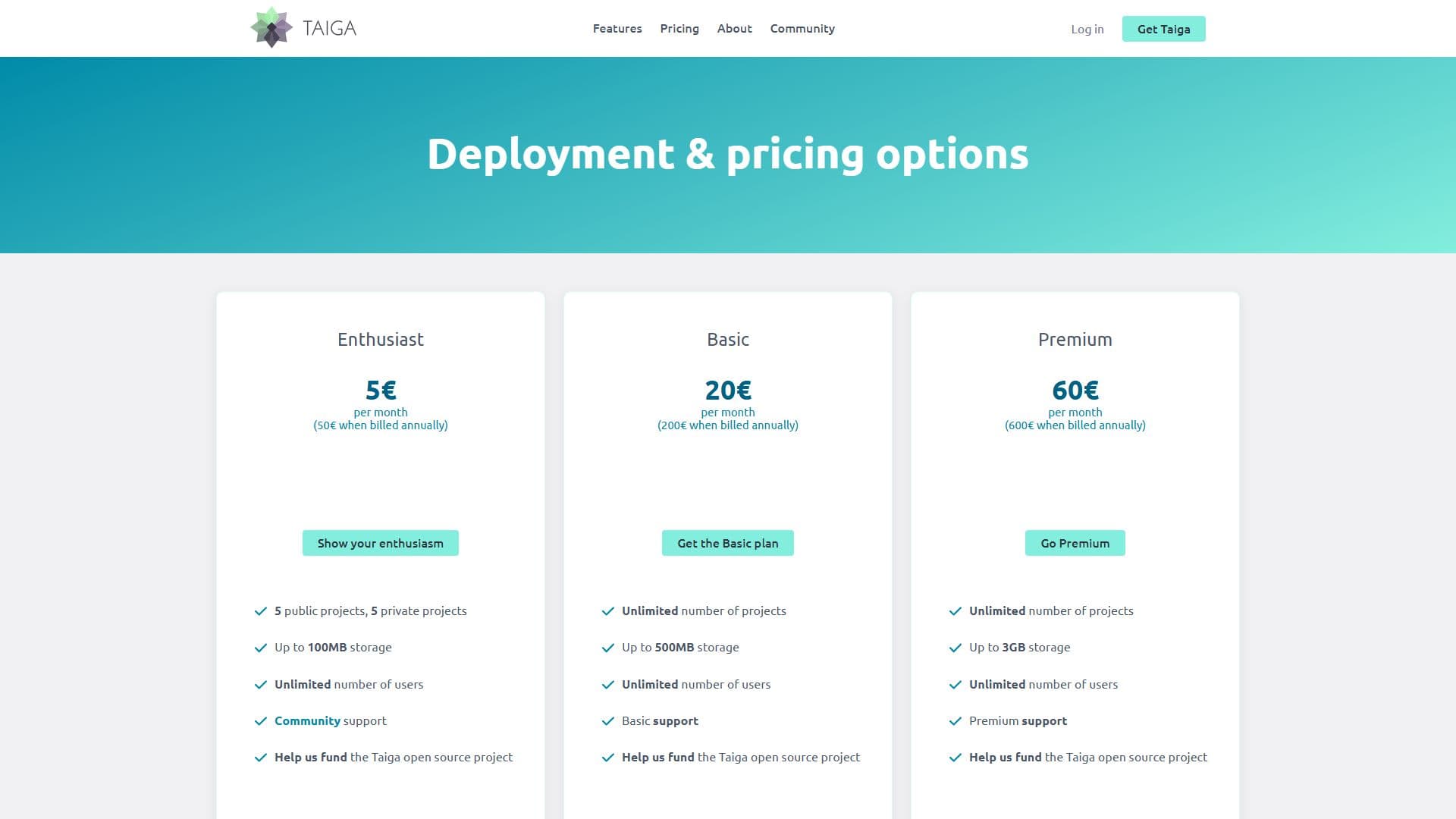Viewport: 1456px width, 819px height.
Task: Click 600€ when billed annually text
Action: pos(1075,425)
